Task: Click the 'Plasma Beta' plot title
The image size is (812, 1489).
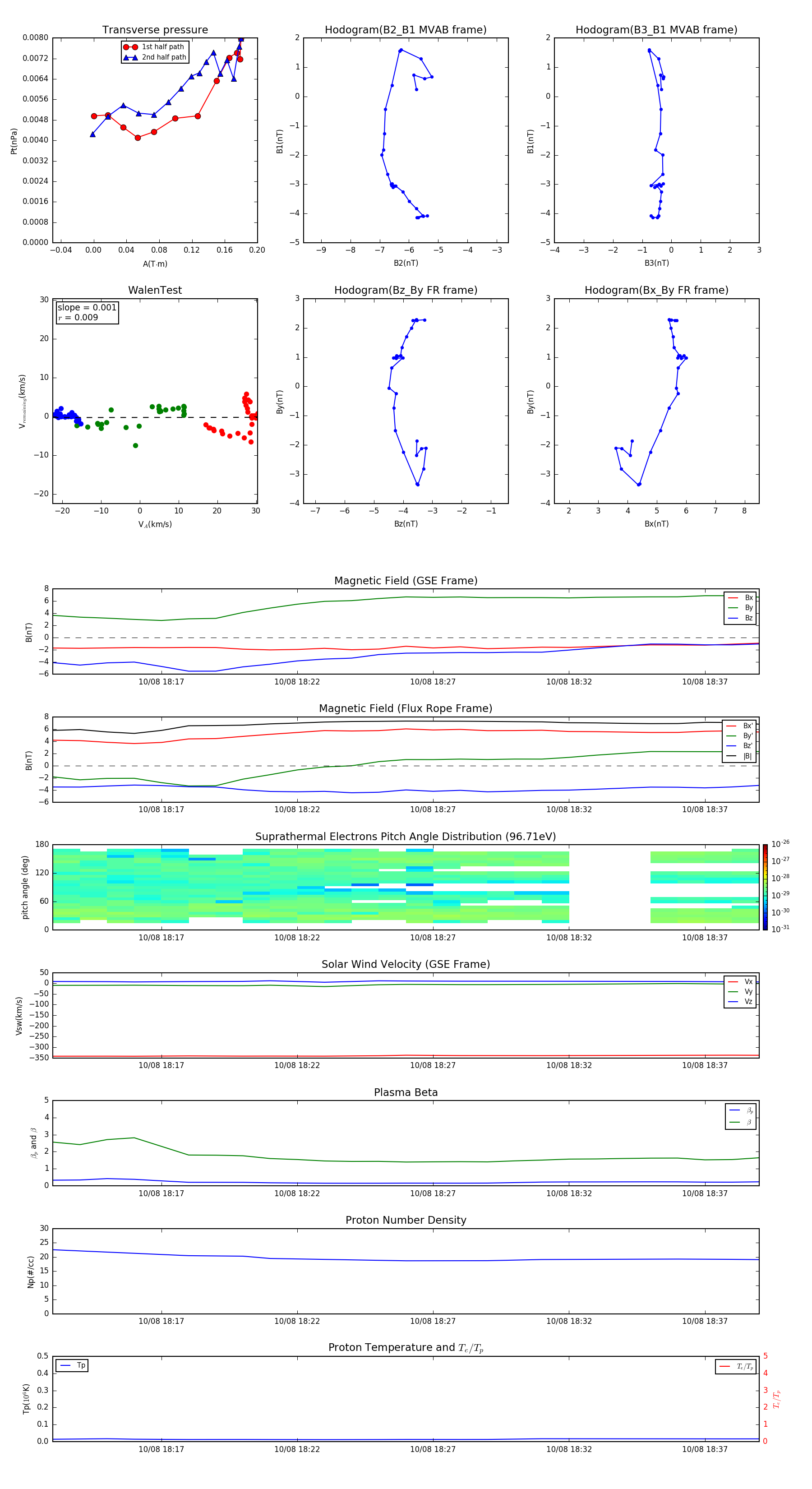Action: tap(406, 1092)
